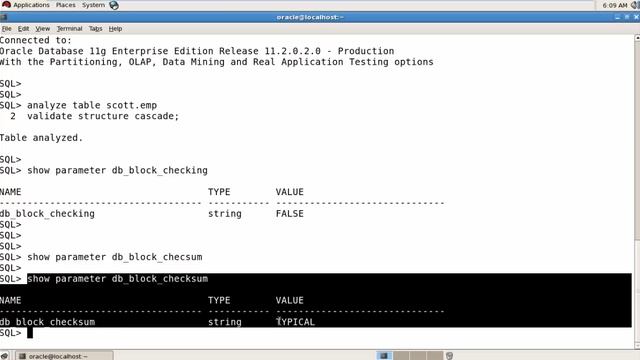The width and height of the screenshot is (640, 360).
Task: Click the TYPICAL value of db_block_checksum
Action: [296, 322]
